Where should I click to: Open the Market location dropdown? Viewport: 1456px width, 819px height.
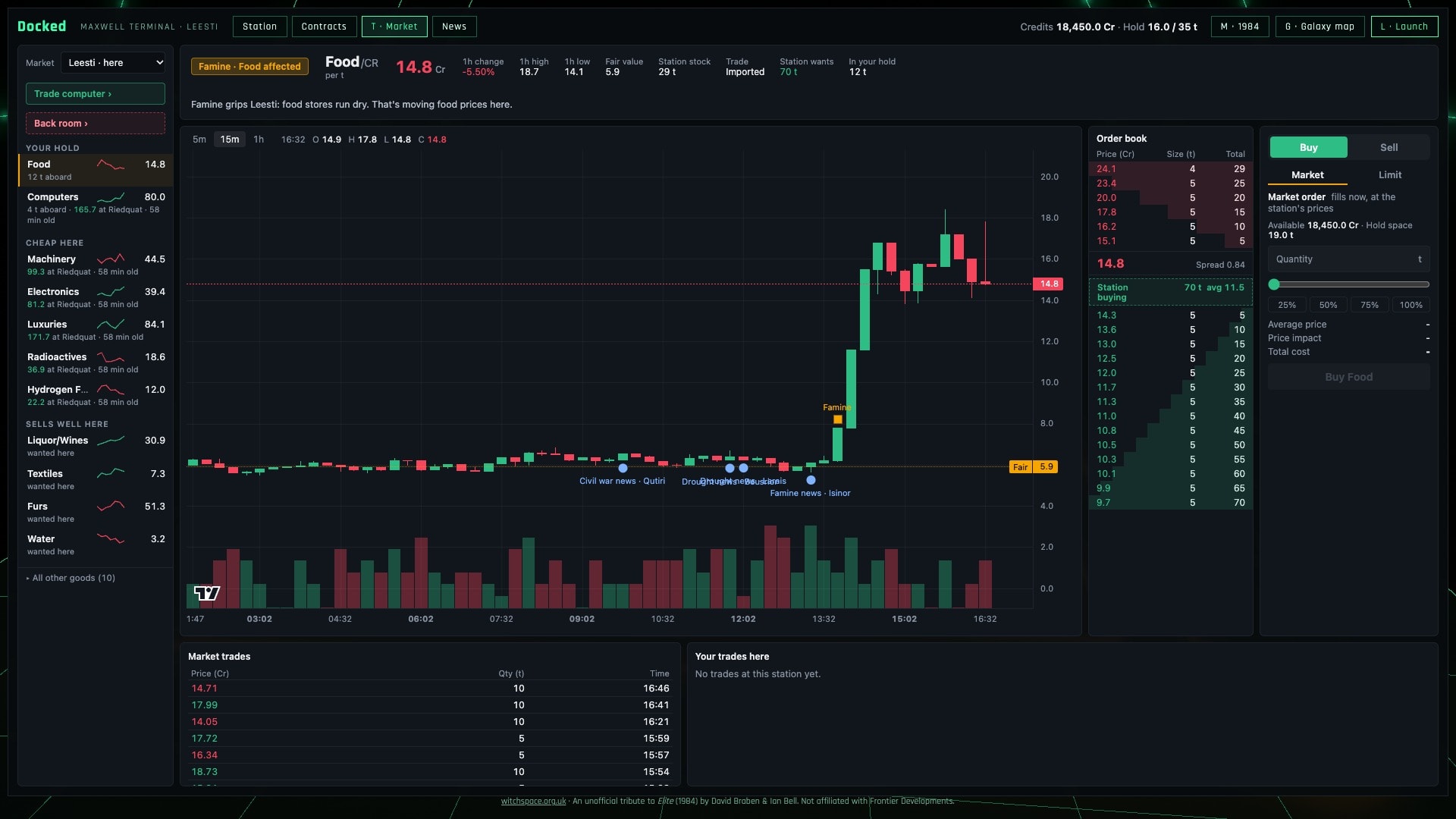pyautogui.click(x=113, y=63)
